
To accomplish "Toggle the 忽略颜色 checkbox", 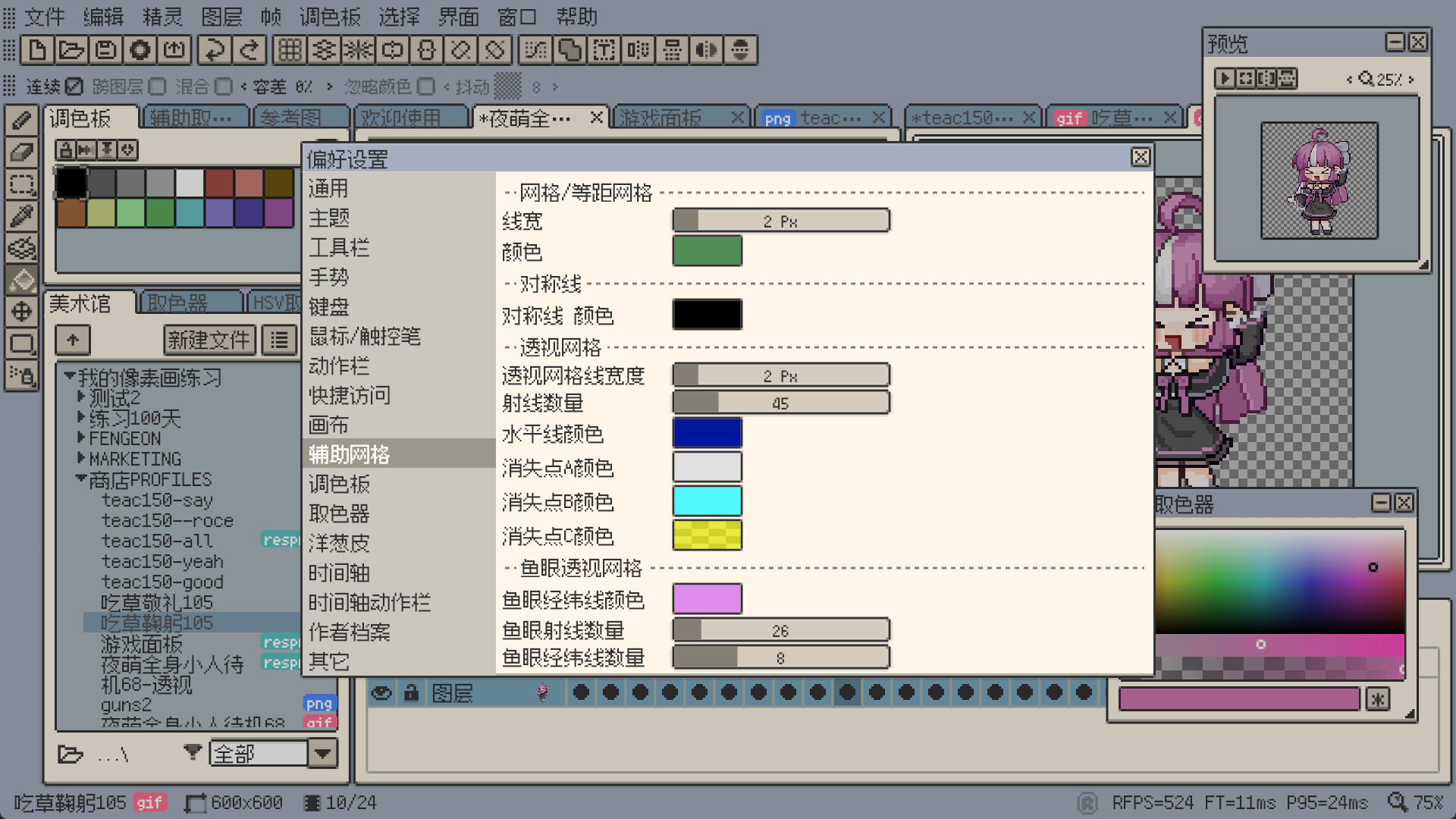I will pyautogui.click(x=426, y=86).
